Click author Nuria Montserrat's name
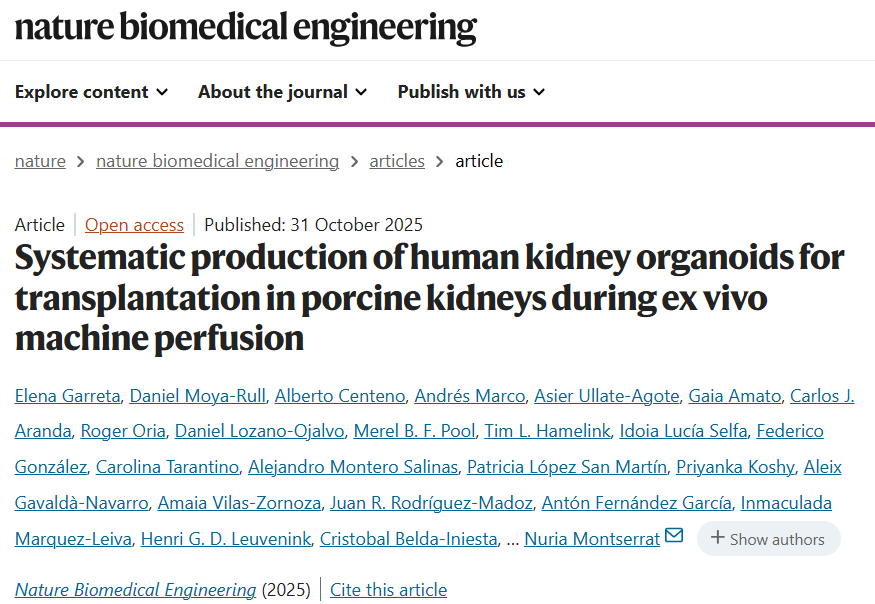The image size is (875, 604). click(x=592, y=539)
